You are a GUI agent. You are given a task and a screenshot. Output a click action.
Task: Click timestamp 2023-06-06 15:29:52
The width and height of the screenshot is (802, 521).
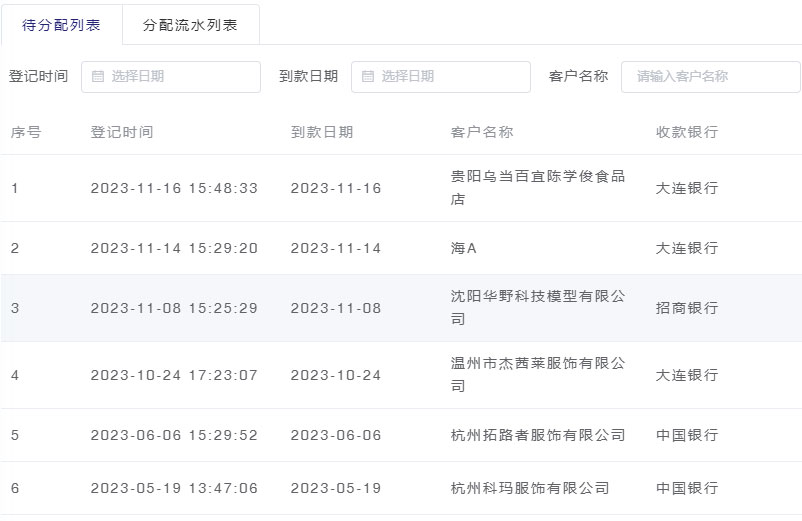pos(174,435)
